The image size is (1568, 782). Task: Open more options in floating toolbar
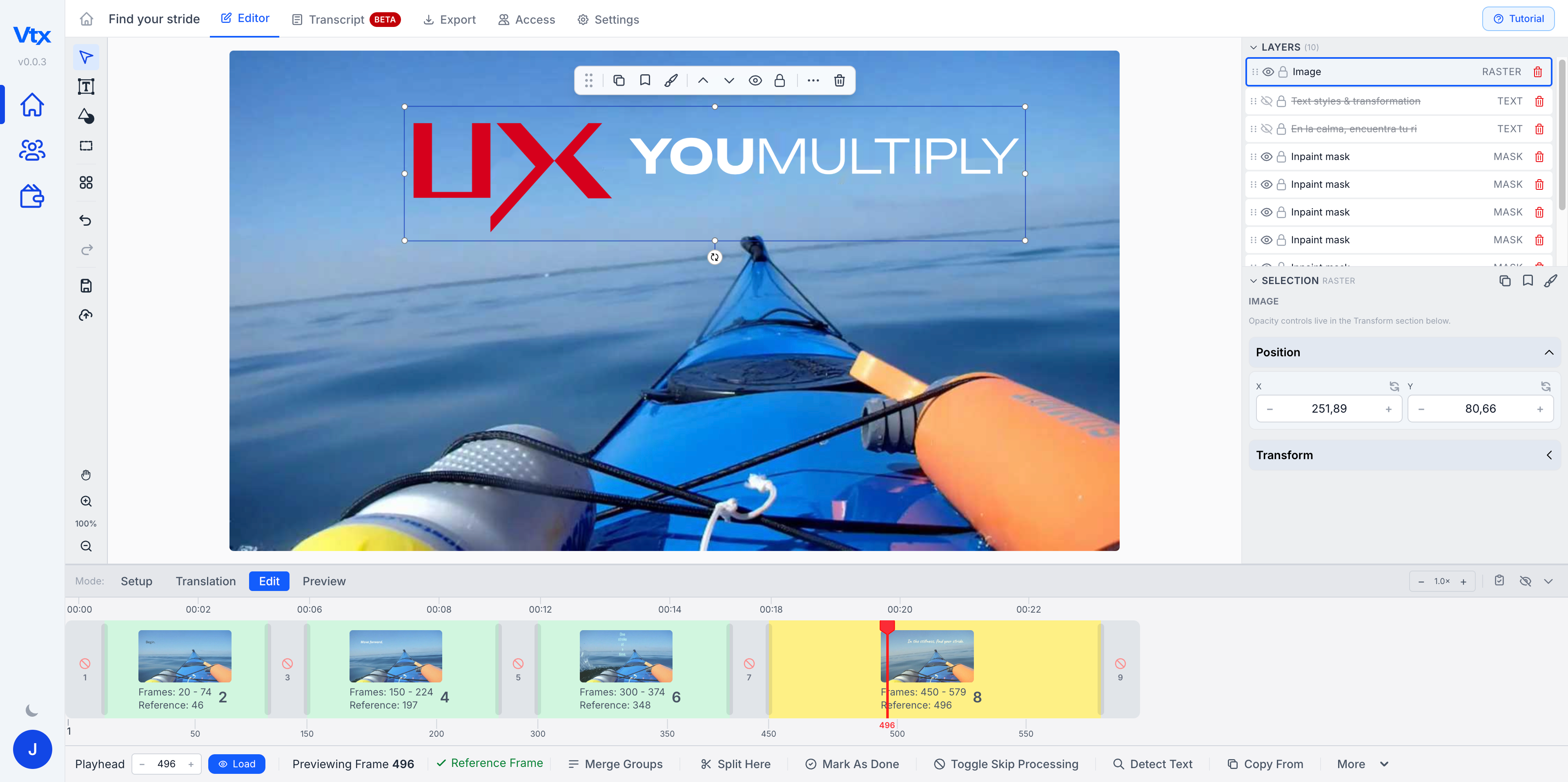pyautogui.click(x=813, y=80)
